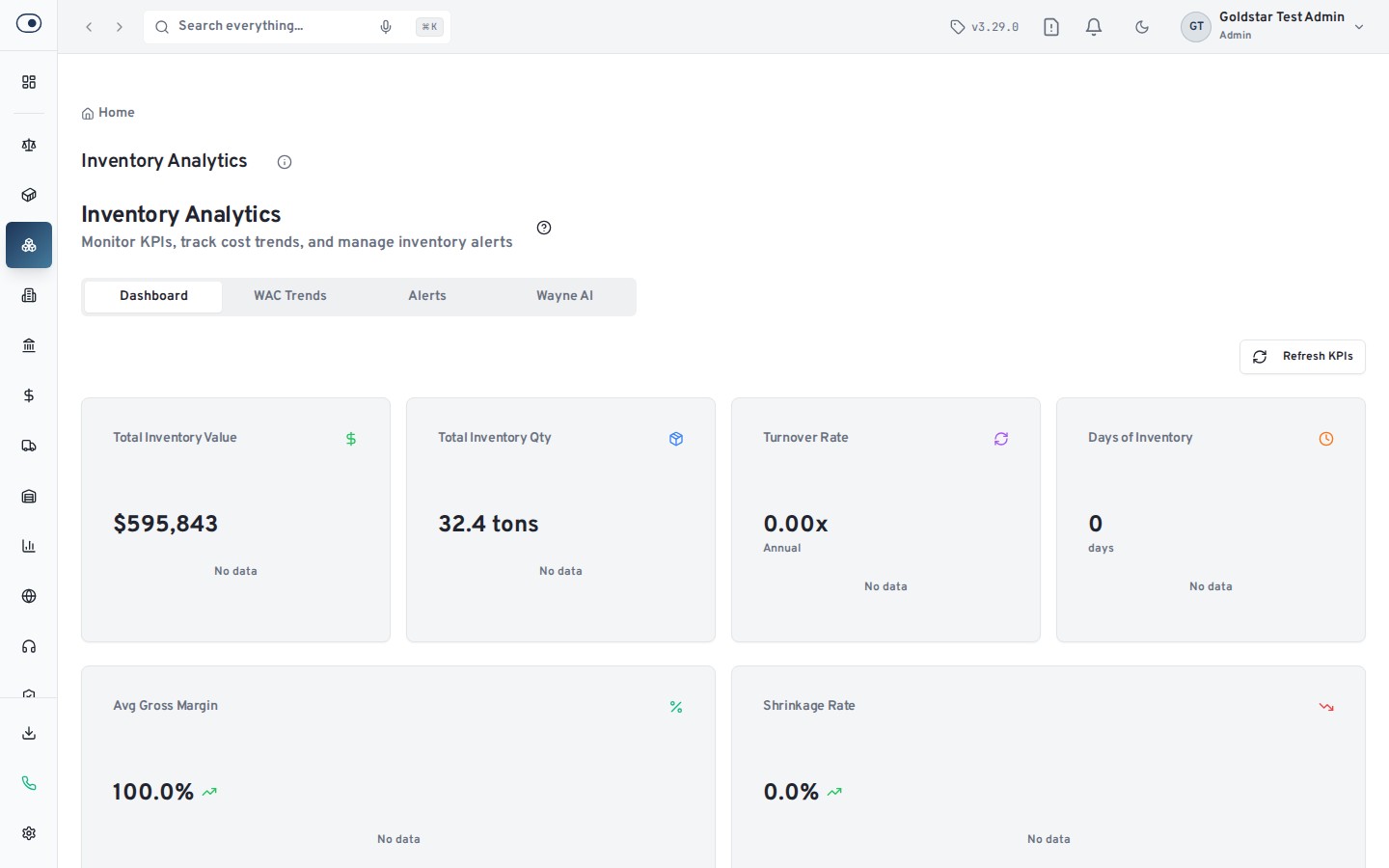Click the Shrinkage Rate card title
1389x868 pixels.
tap(809, 706)
